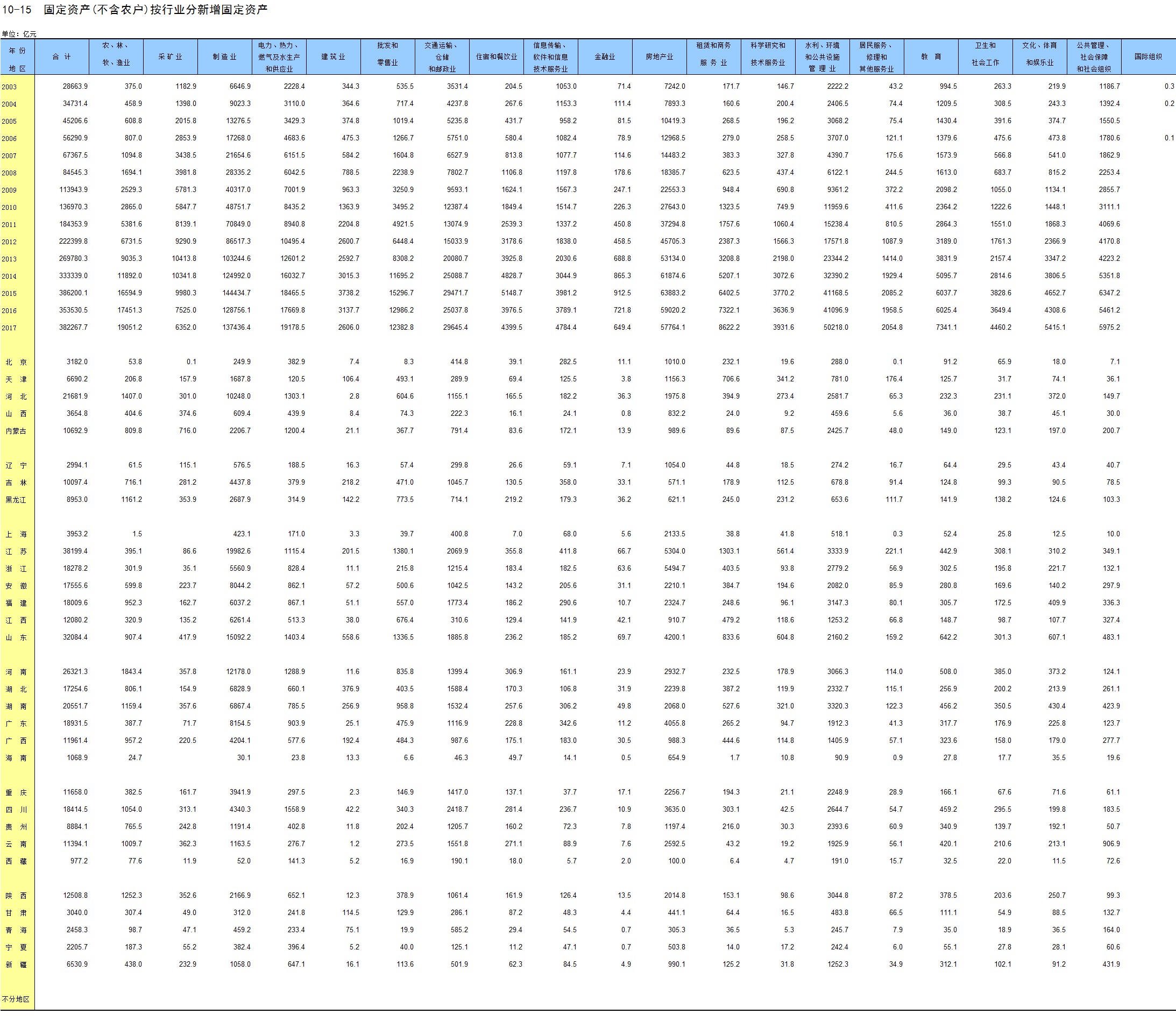Screen dimensions: 1176x1028
Task: Select the 住宿和餐饮业 column header
Action: tap(496, 57)
